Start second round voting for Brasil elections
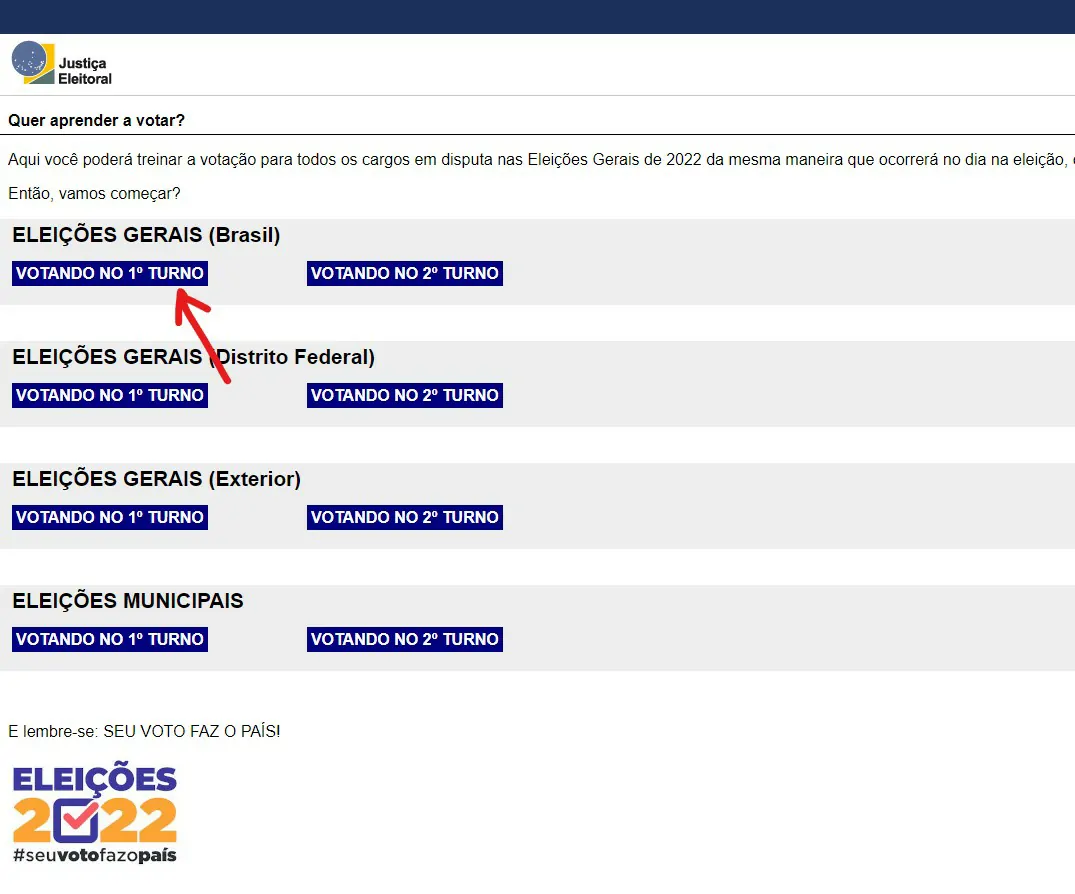Screen dimensions: 1075x894 (404, 274)
